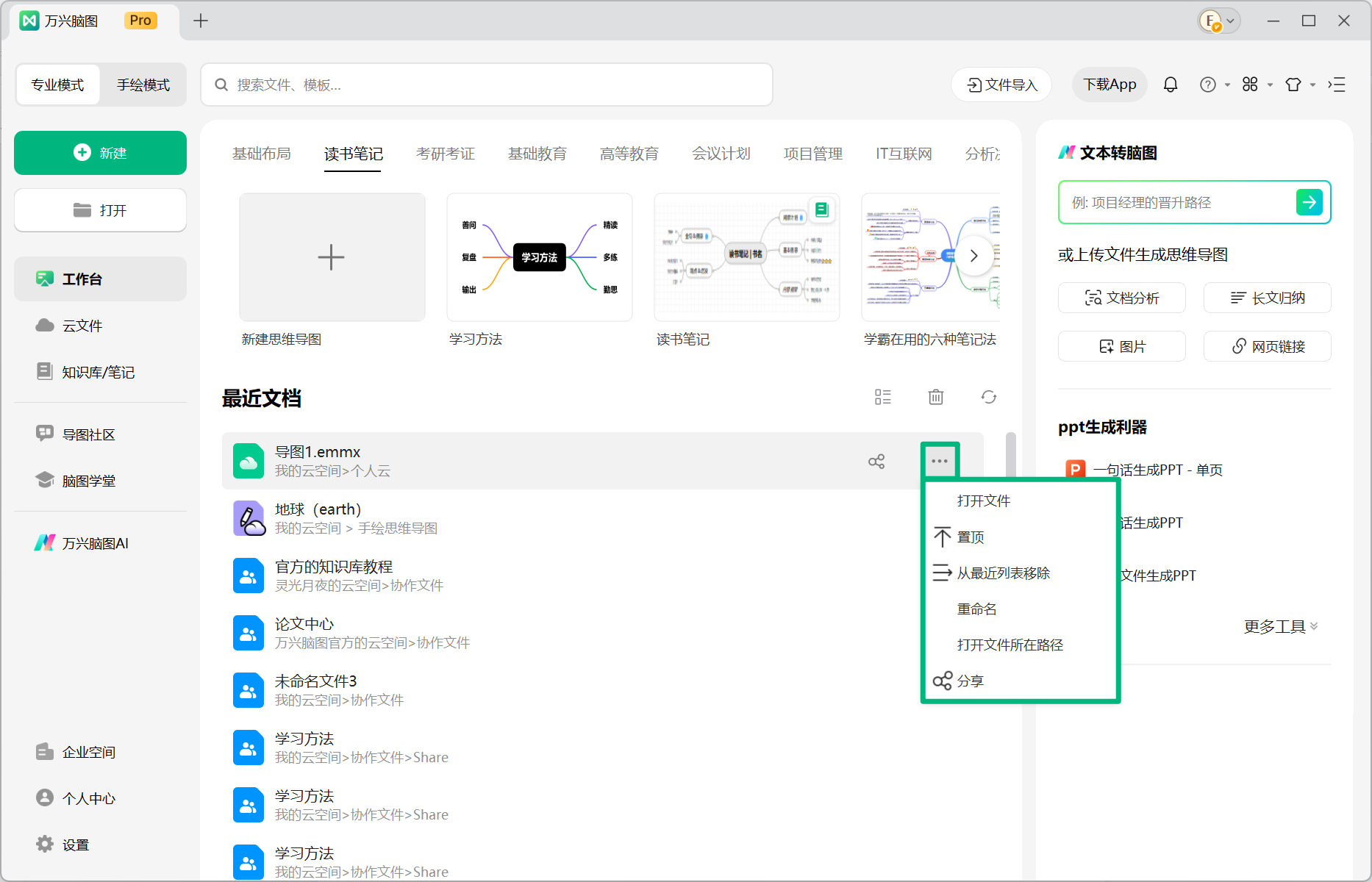Image resolution: width=1372 pixels, height=882 pixels.
Task: Choose 置顶 from the context menu
Action: 1021,537
